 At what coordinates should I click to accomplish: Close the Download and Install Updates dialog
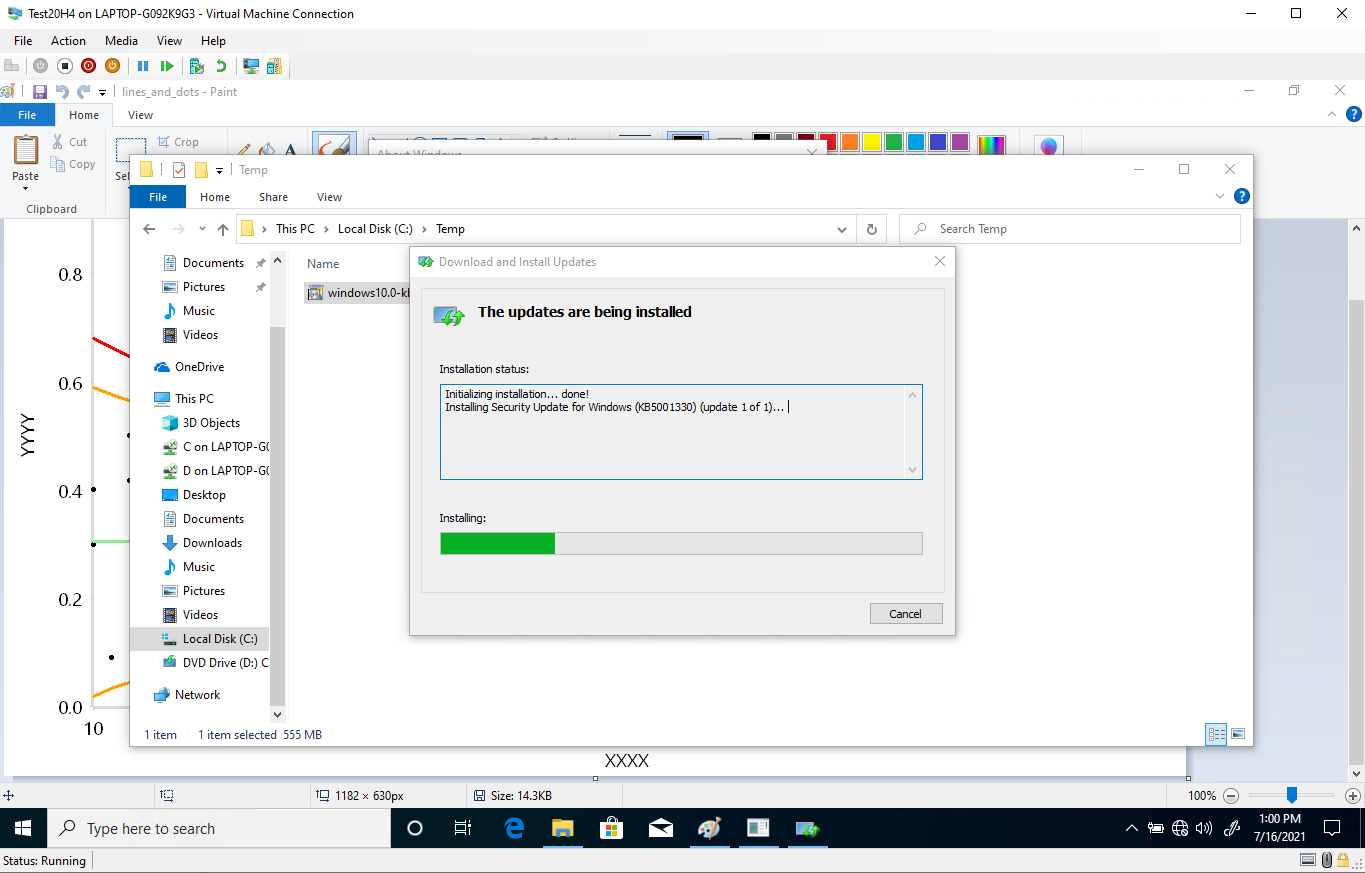point(940,262)
